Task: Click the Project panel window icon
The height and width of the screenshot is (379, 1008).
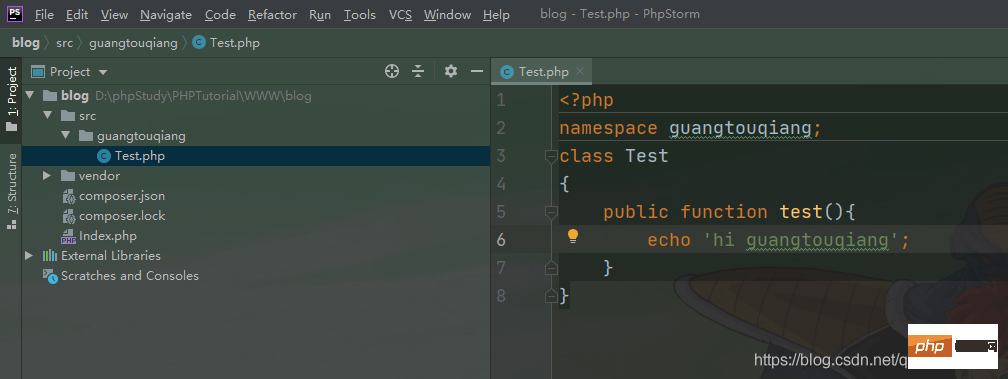Action: [x=38, y=72]
